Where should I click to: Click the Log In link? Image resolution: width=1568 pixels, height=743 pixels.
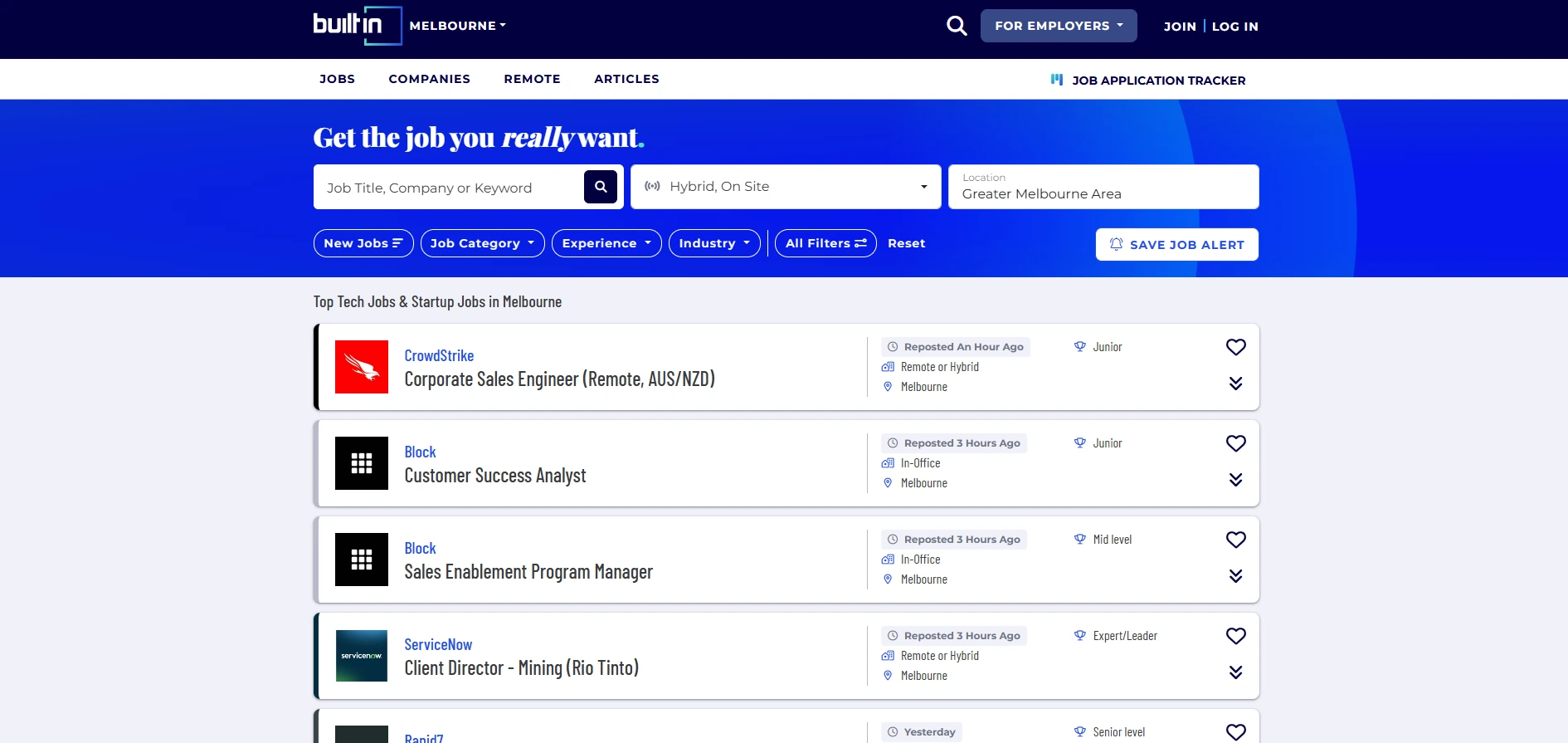(1234, 27)
